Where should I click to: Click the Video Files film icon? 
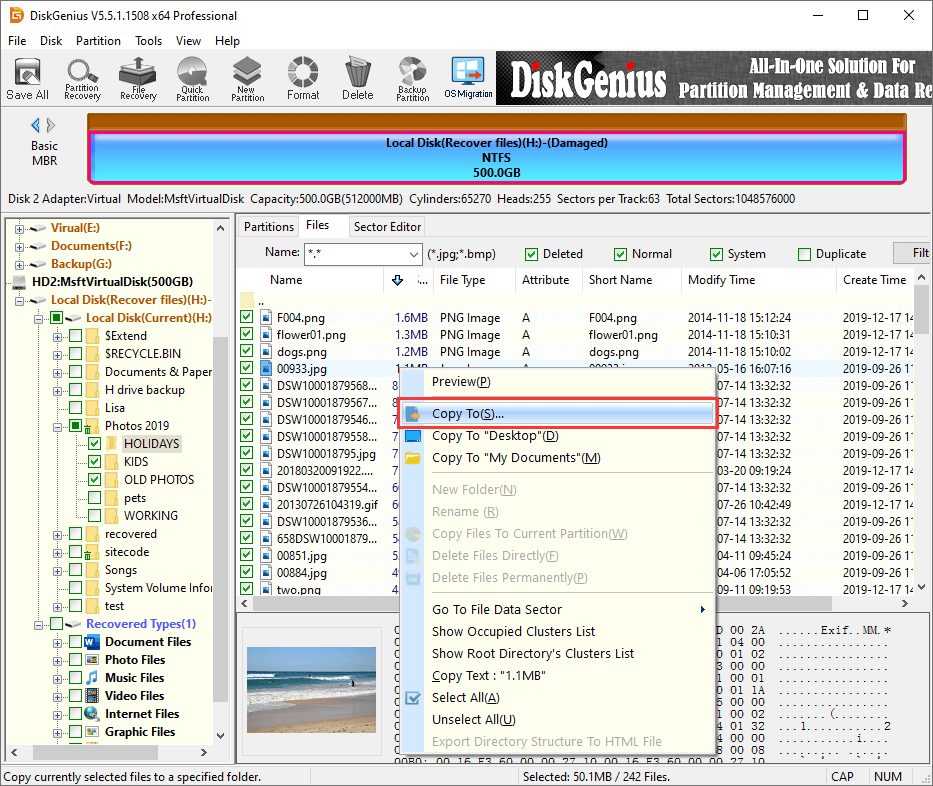coord(92,696)
